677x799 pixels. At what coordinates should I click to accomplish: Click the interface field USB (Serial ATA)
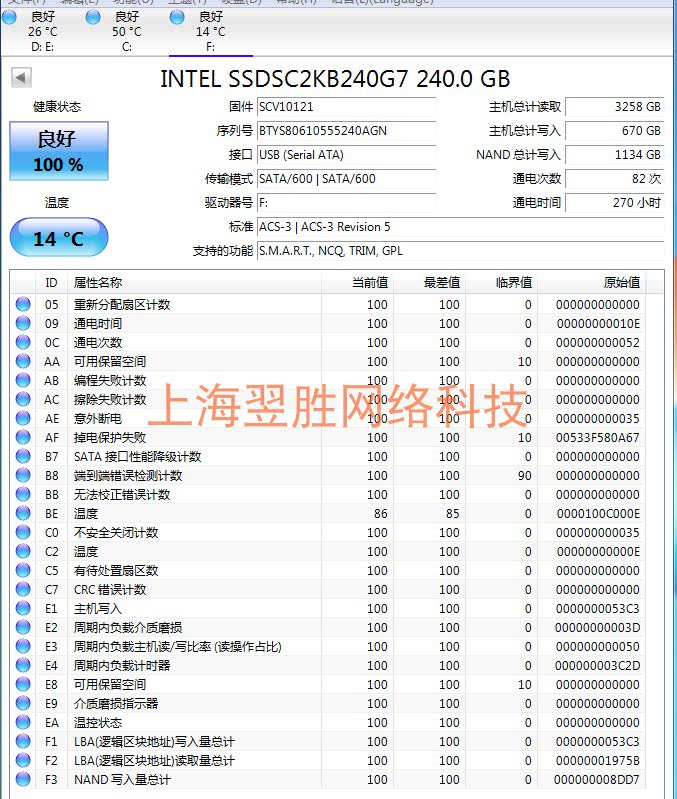[346, 155]
